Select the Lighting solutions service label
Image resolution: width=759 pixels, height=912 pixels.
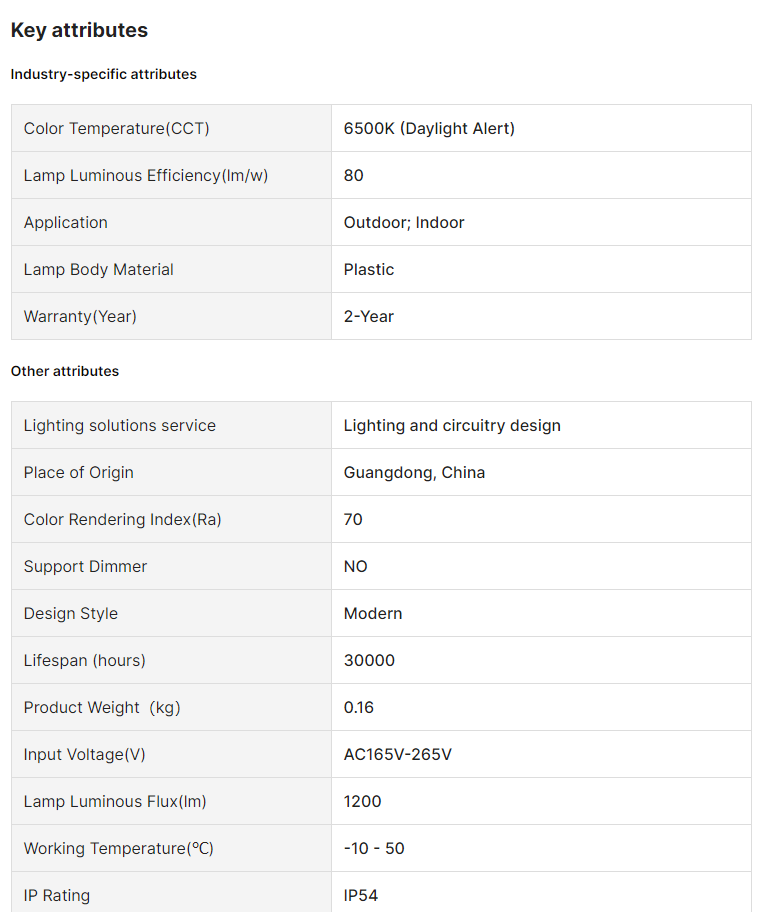pos(120,425)
